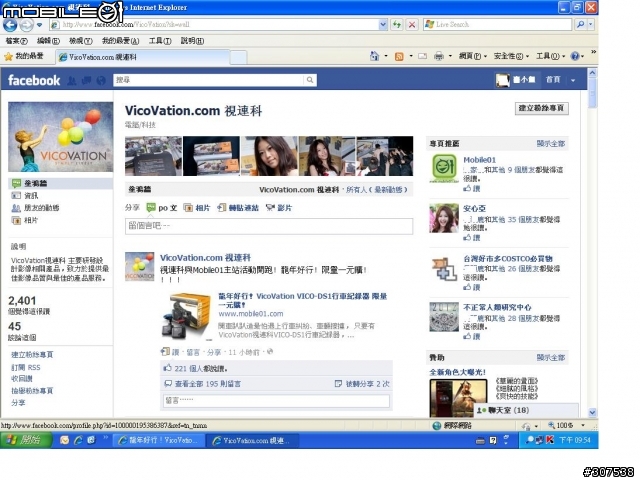Choose the 相片 share option

coord(197,208)
